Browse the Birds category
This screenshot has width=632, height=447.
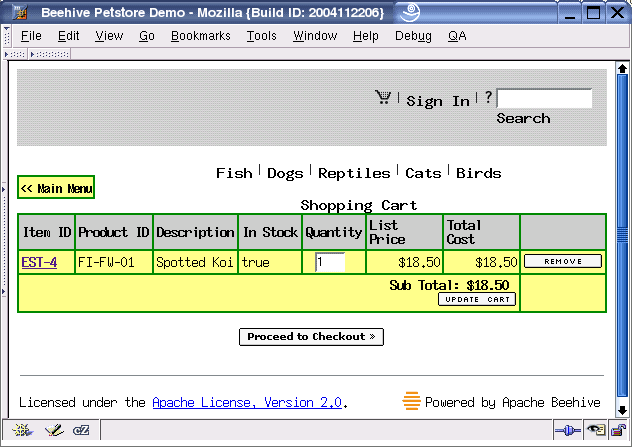[x=479, y=173]
